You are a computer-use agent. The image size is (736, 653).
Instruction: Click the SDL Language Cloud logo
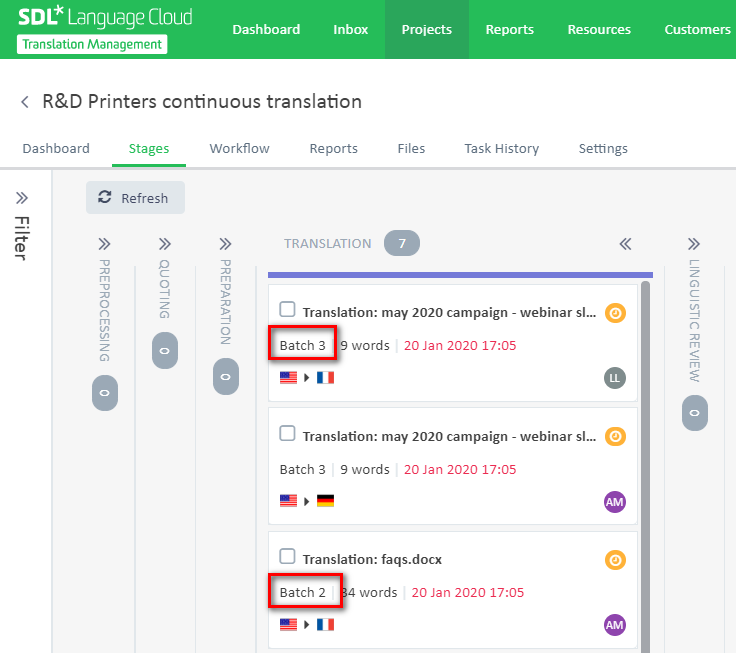pyautogui.click(x=105, y=29)
